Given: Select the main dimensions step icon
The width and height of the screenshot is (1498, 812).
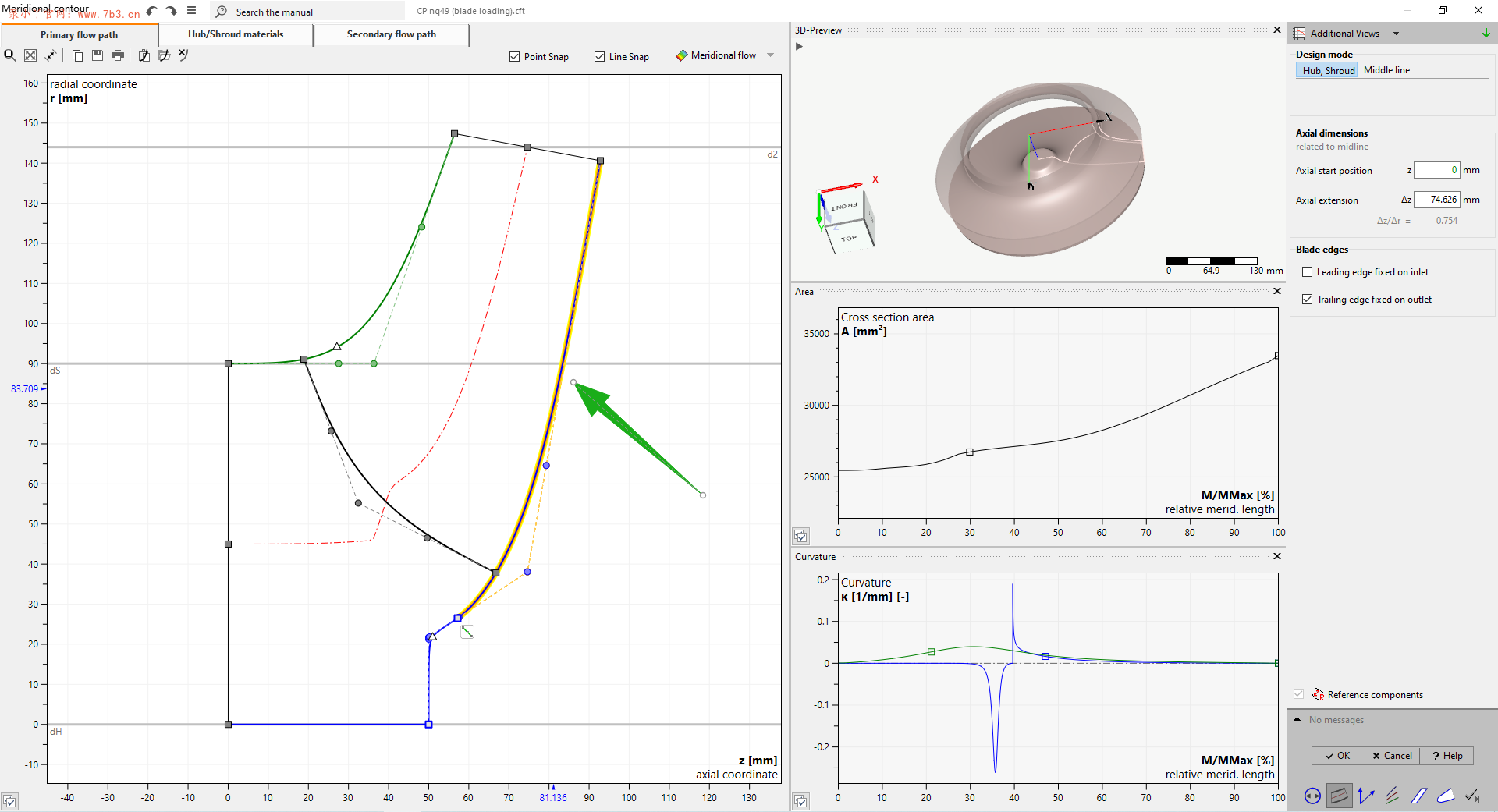Looking at the screenshot, I should tap(1313, 796).
